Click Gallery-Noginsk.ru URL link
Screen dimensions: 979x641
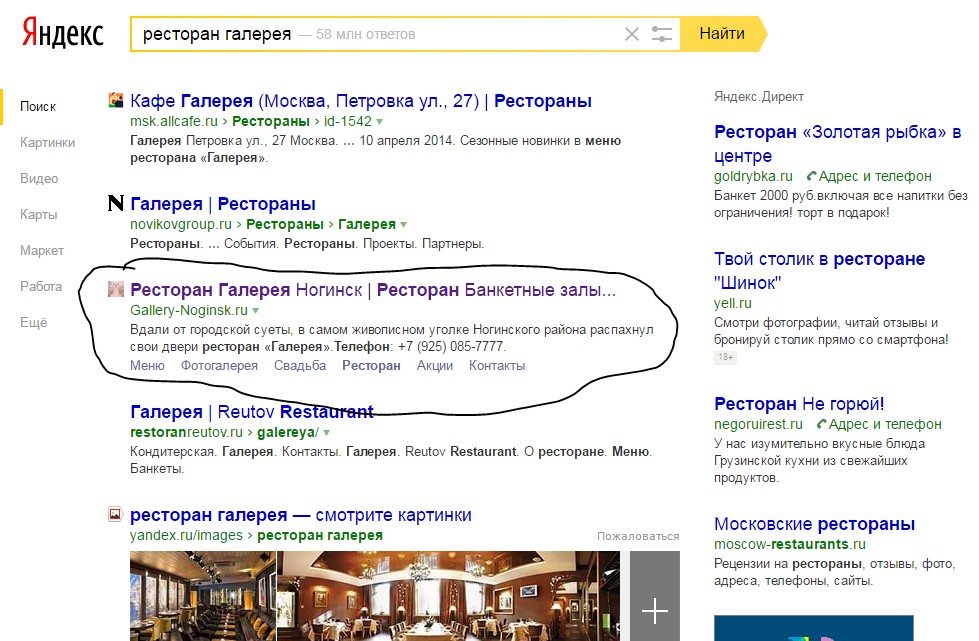coord(189,310)
